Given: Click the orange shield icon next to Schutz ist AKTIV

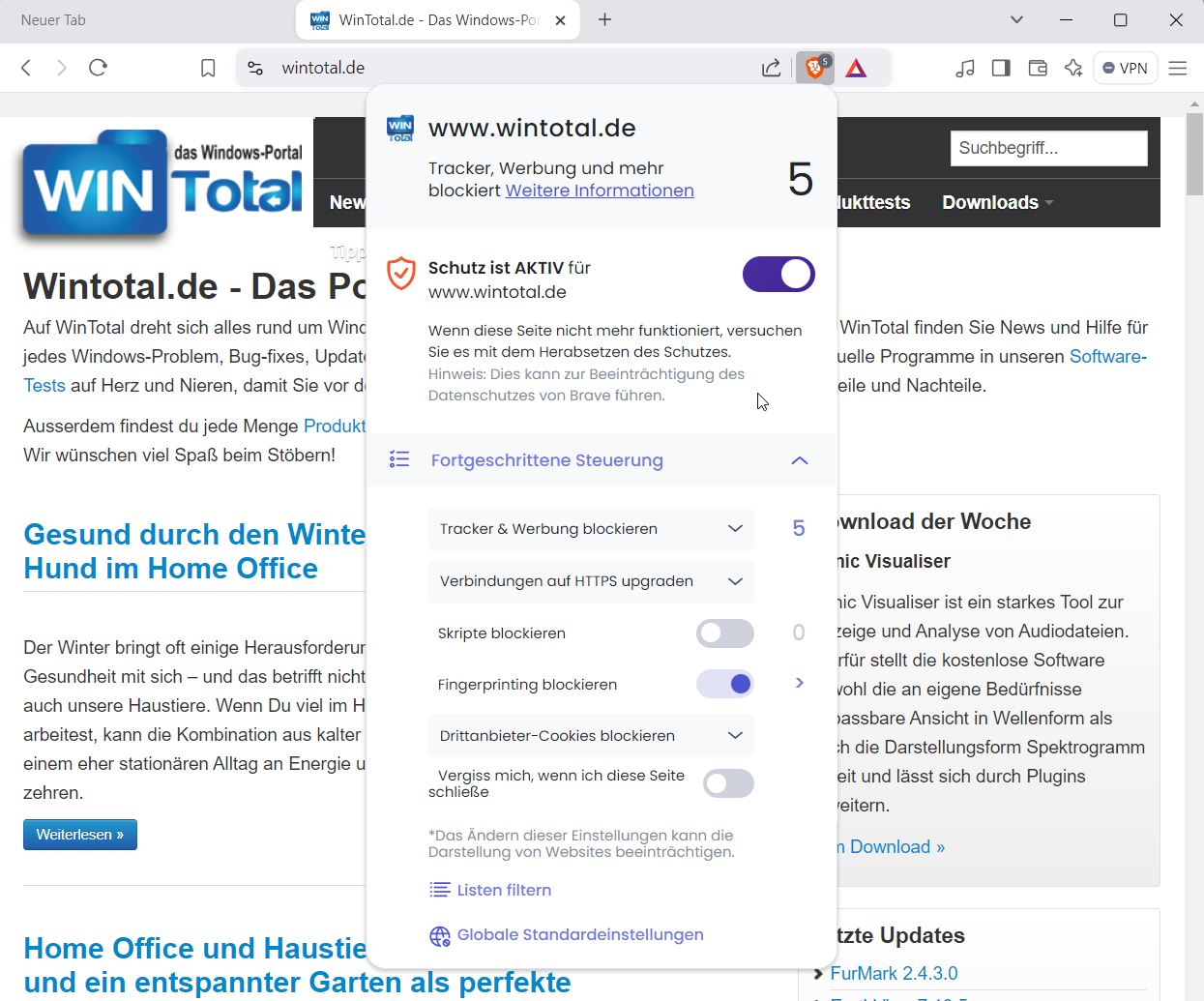Looking at the screenshot, I should tap(400, 274).
